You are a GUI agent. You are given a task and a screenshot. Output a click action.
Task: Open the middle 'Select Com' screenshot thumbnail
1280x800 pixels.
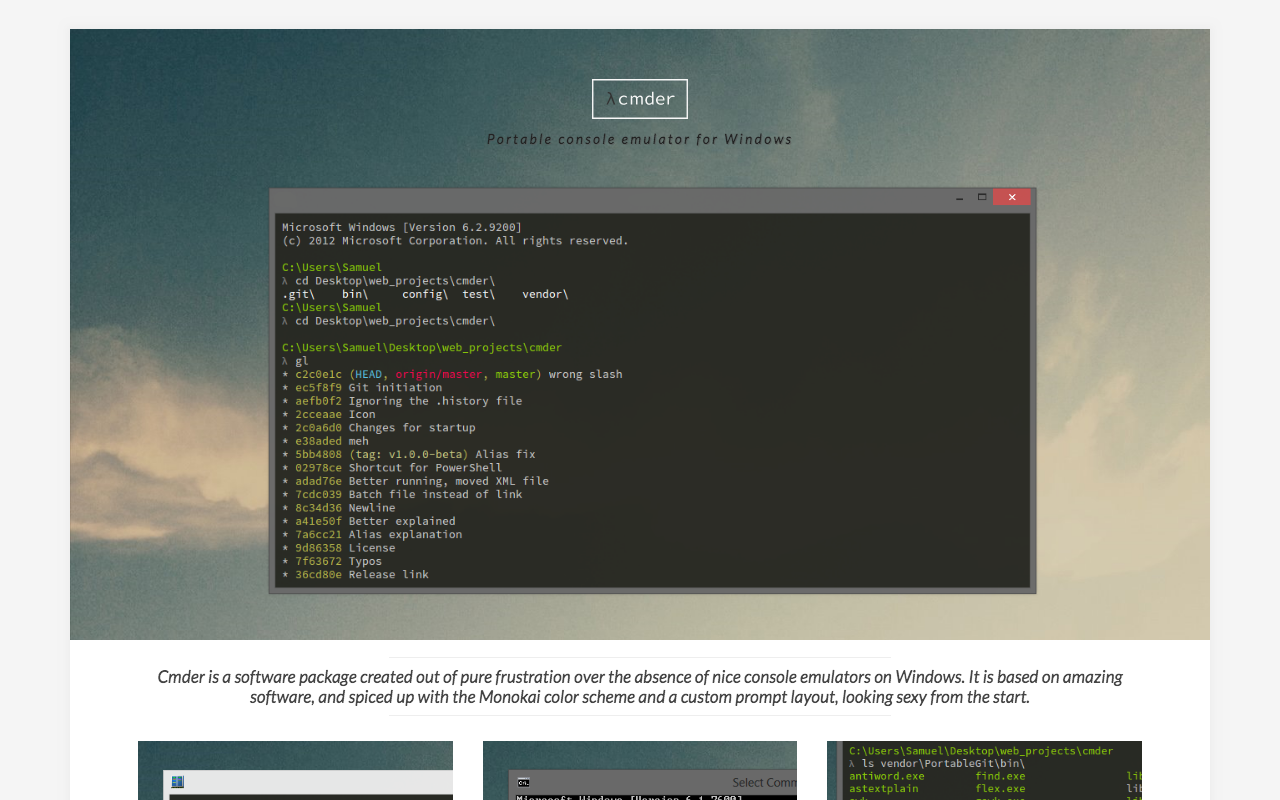click(640, 770)
